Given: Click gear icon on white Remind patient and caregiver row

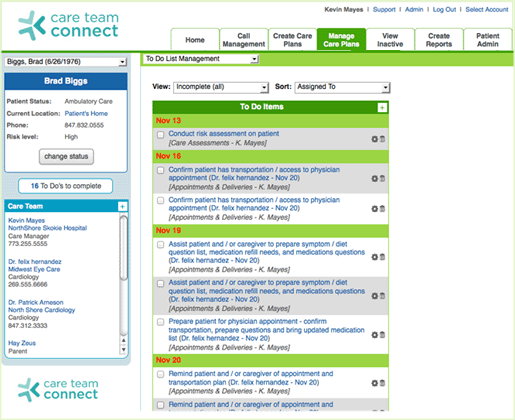Looking at the screenshot, I should (375, 383).
